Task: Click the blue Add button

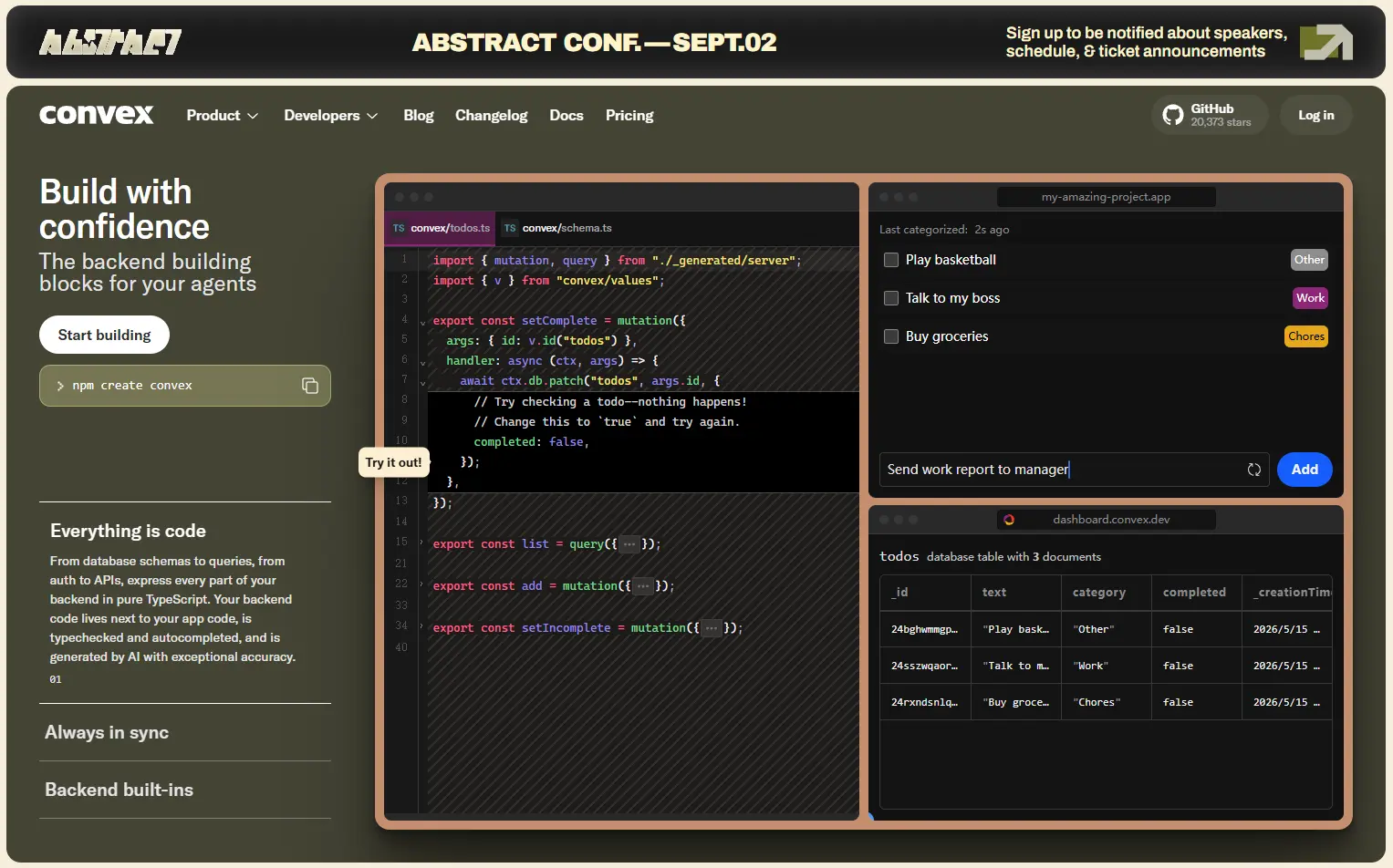Action: click(x=1305, y=470)
